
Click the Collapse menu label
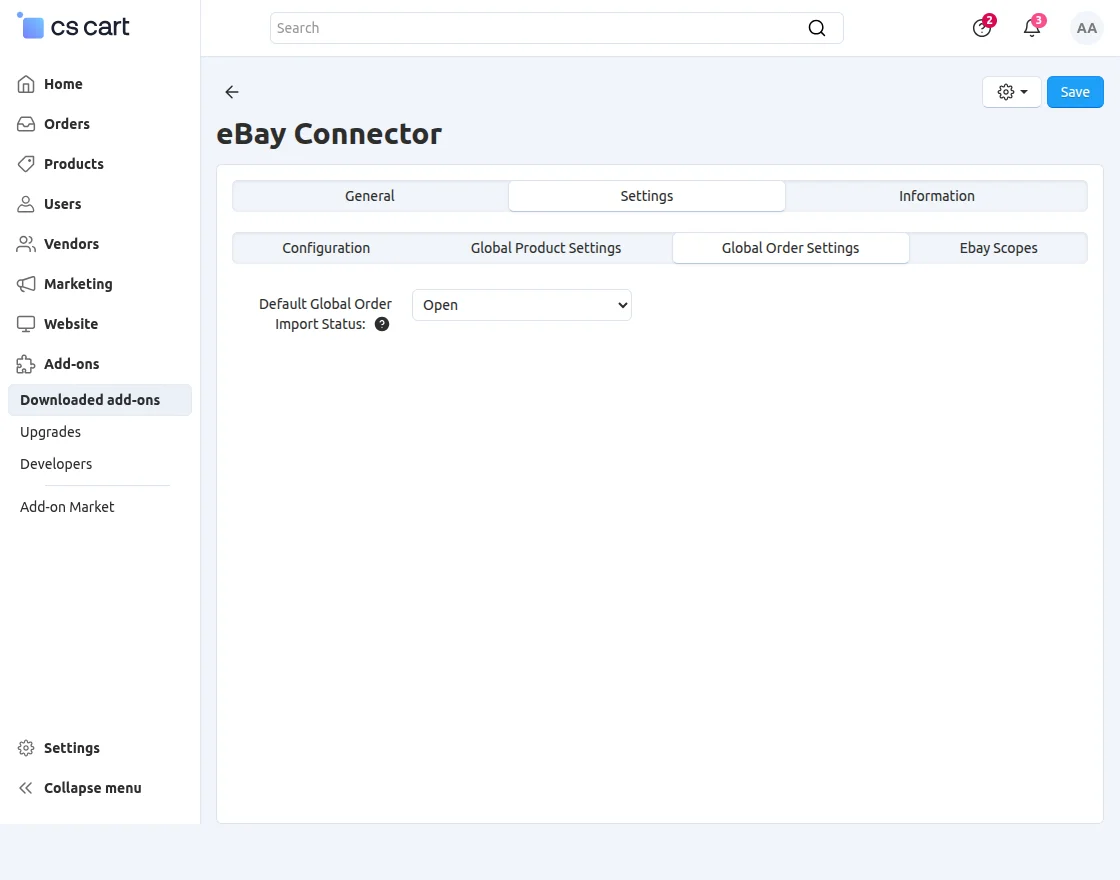point(93,788)
